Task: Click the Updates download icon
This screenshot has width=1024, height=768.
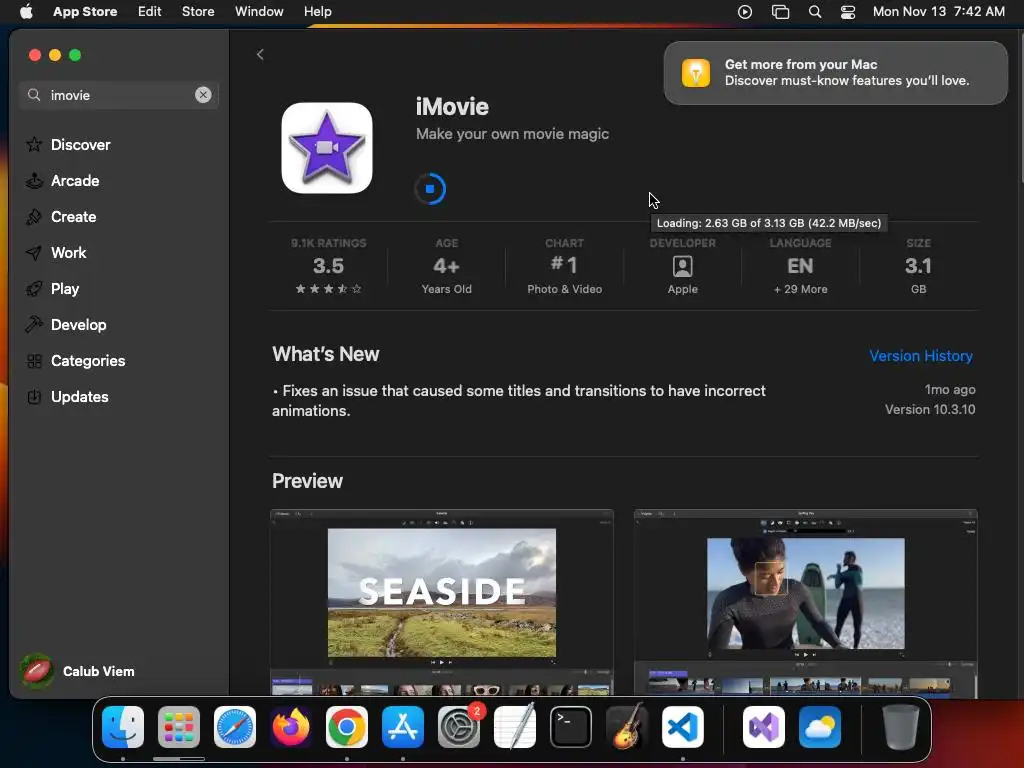Action: [x=34, y=396]
